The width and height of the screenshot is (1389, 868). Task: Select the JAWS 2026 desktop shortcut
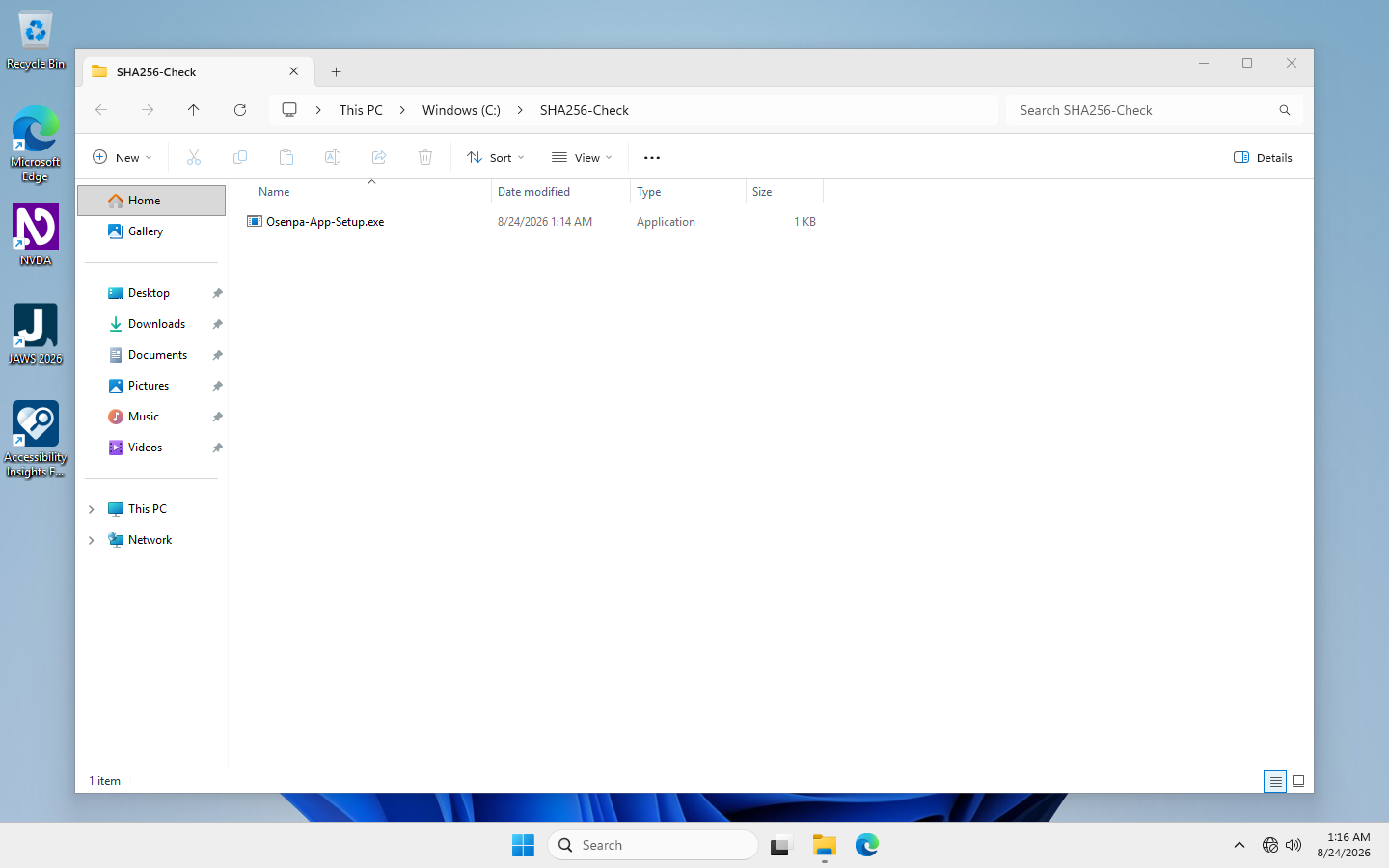coord(36,334)
